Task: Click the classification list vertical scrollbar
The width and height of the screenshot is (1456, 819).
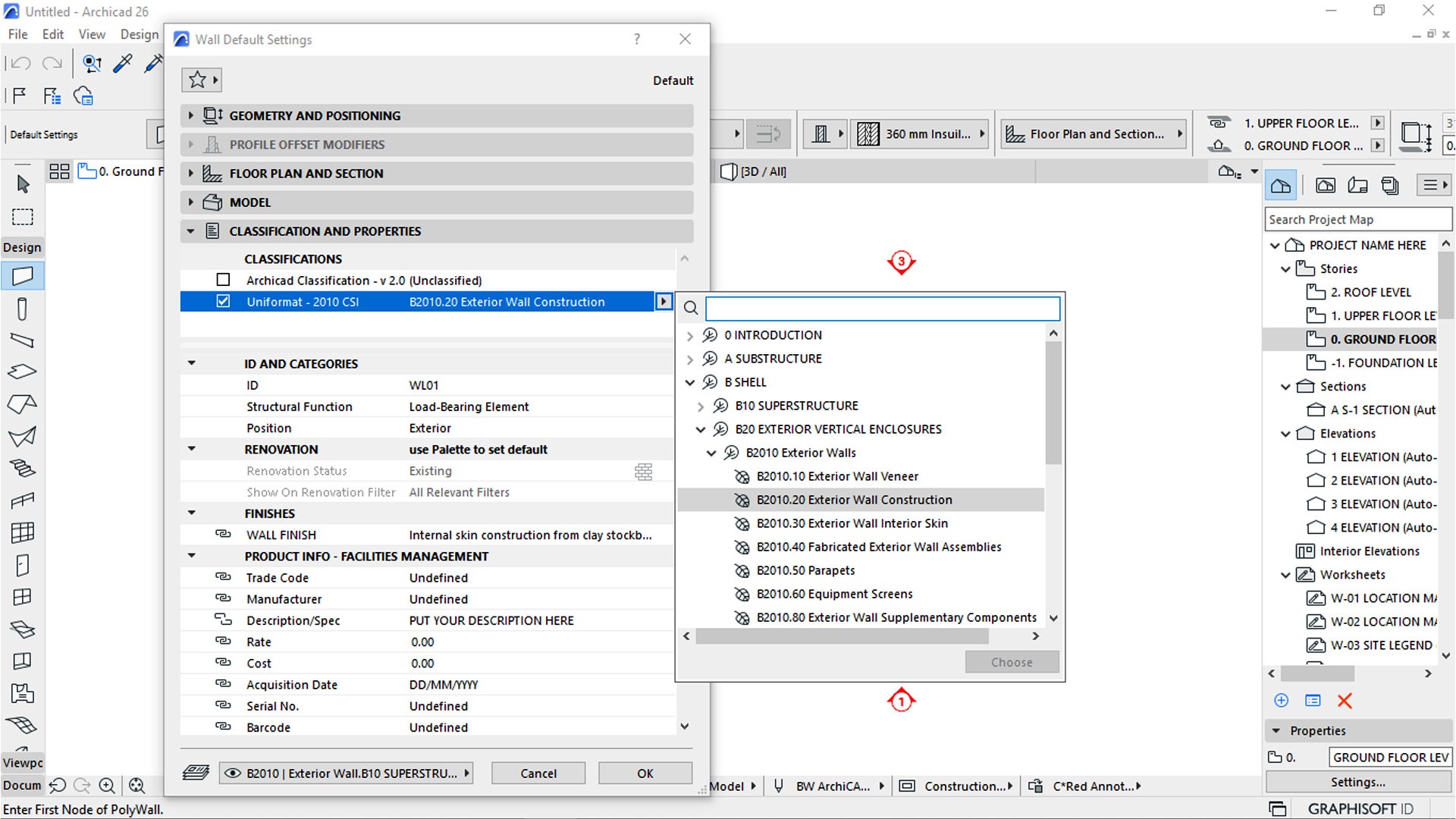Action: (x=1053, y=402)
